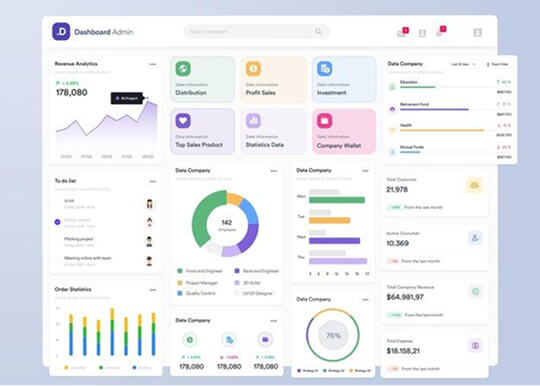Check the Meeting online with team task
The width and height of the screenshot is (540, 386).
58,260
